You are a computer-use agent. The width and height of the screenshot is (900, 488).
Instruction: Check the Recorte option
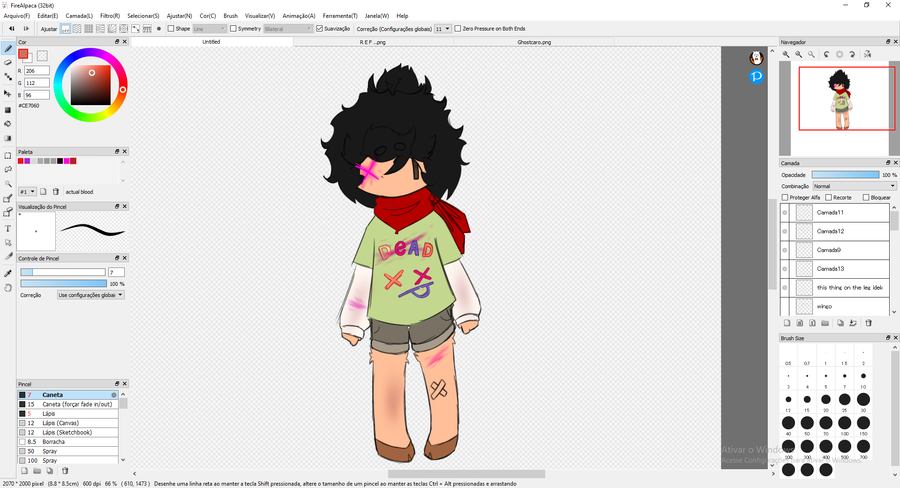pyautogui.click(x=828, y=197)
